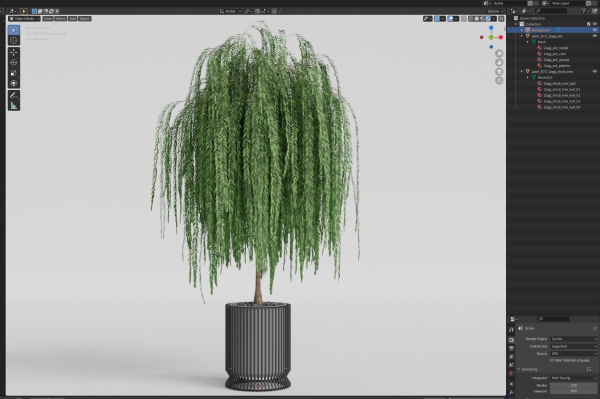Screen dimensions: 600x399
Task: Toggle camera view in viewport
Action: 499,72
